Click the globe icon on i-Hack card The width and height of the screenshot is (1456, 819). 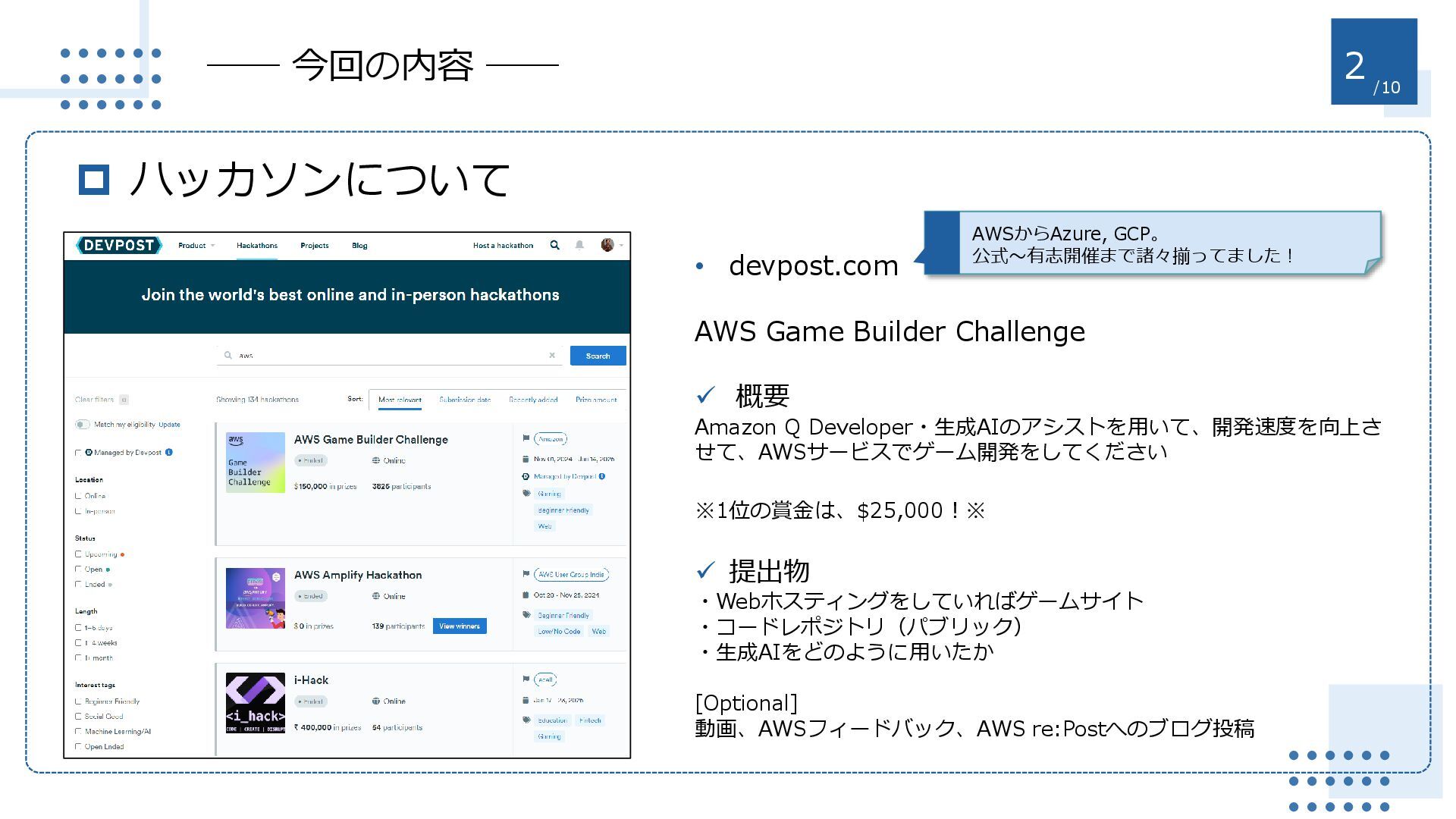[376, 701]
